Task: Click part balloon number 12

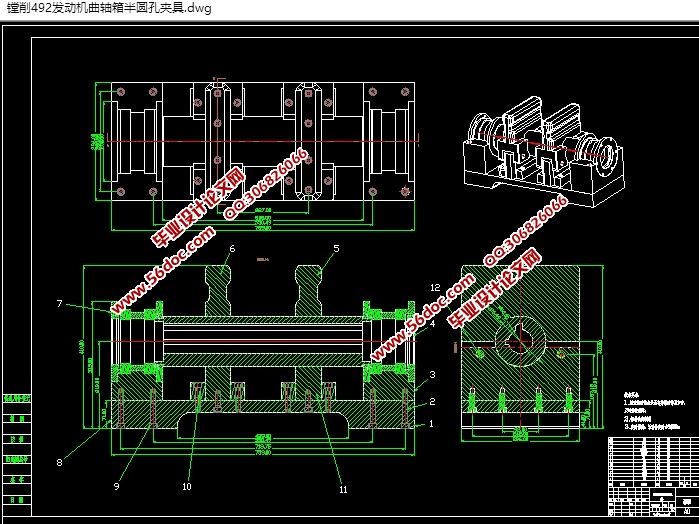Action: 433,288
